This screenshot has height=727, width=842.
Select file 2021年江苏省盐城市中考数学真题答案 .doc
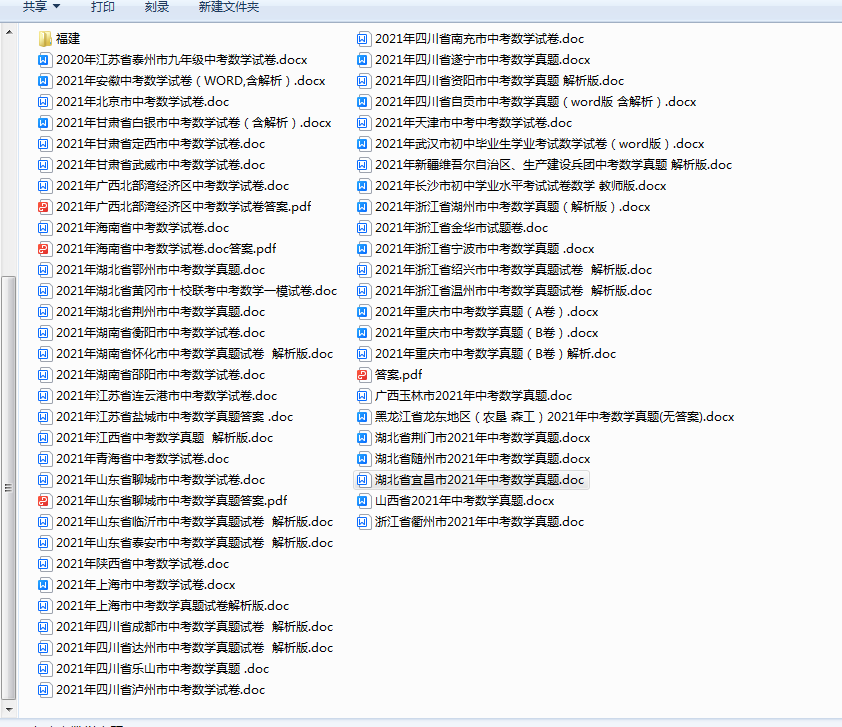point(165,417)
